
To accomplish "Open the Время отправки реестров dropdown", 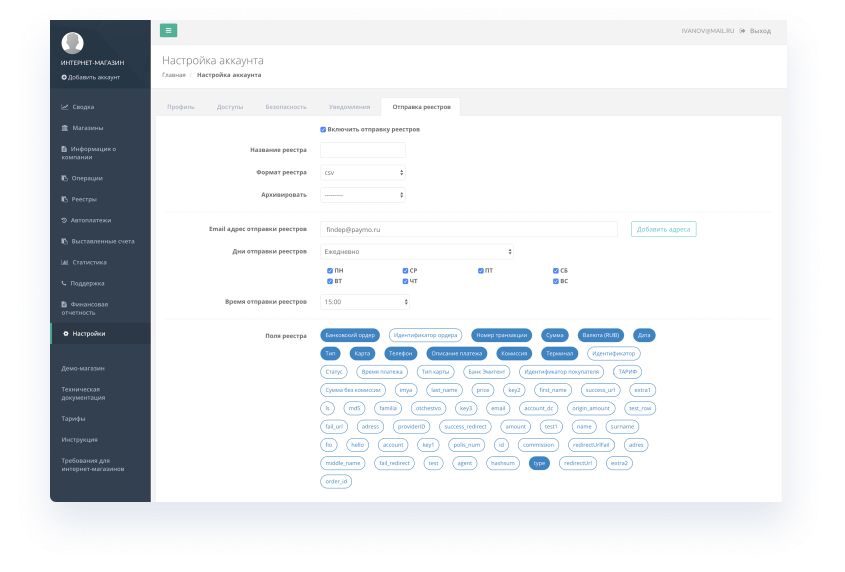I will click(365, 302).
